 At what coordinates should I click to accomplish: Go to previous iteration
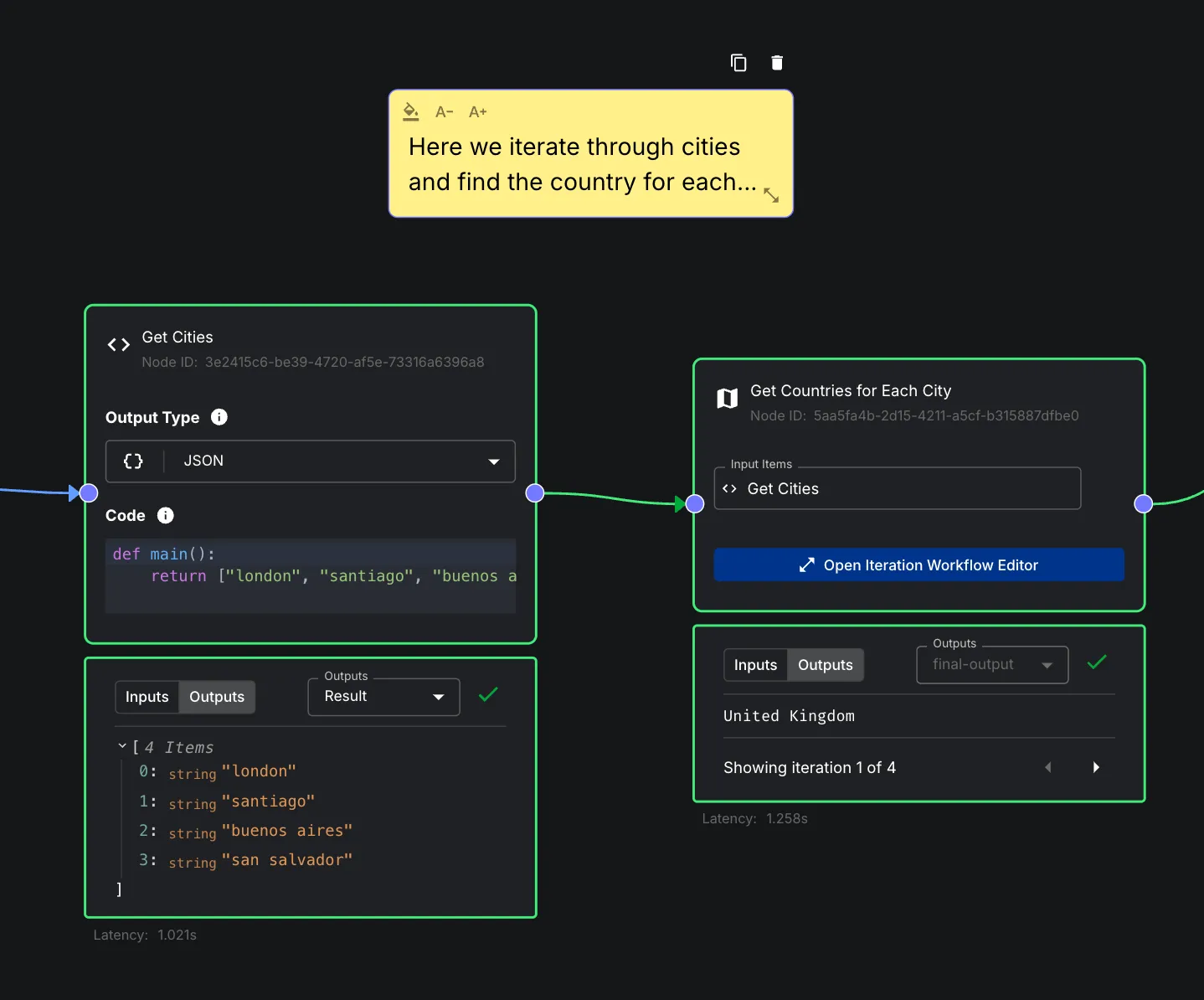click(1048, 767)
